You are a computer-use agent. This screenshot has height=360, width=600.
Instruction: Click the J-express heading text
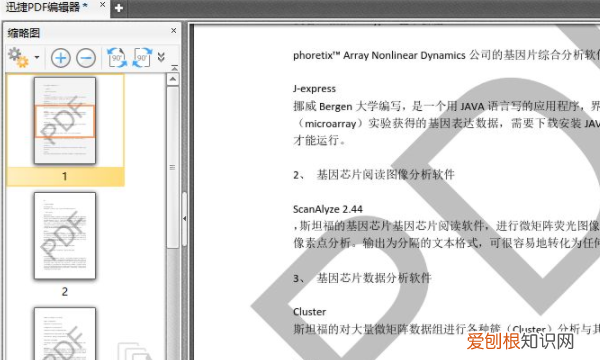[x=314, y=89]
